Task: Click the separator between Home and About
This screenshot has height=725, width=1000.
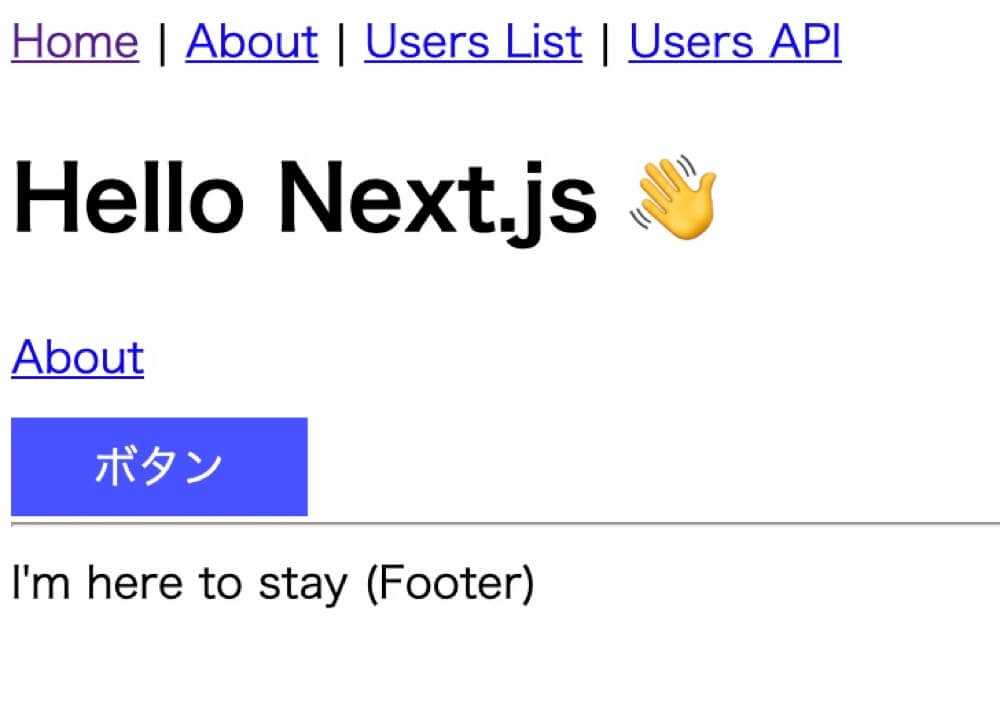Action: (x=162, y=44)
